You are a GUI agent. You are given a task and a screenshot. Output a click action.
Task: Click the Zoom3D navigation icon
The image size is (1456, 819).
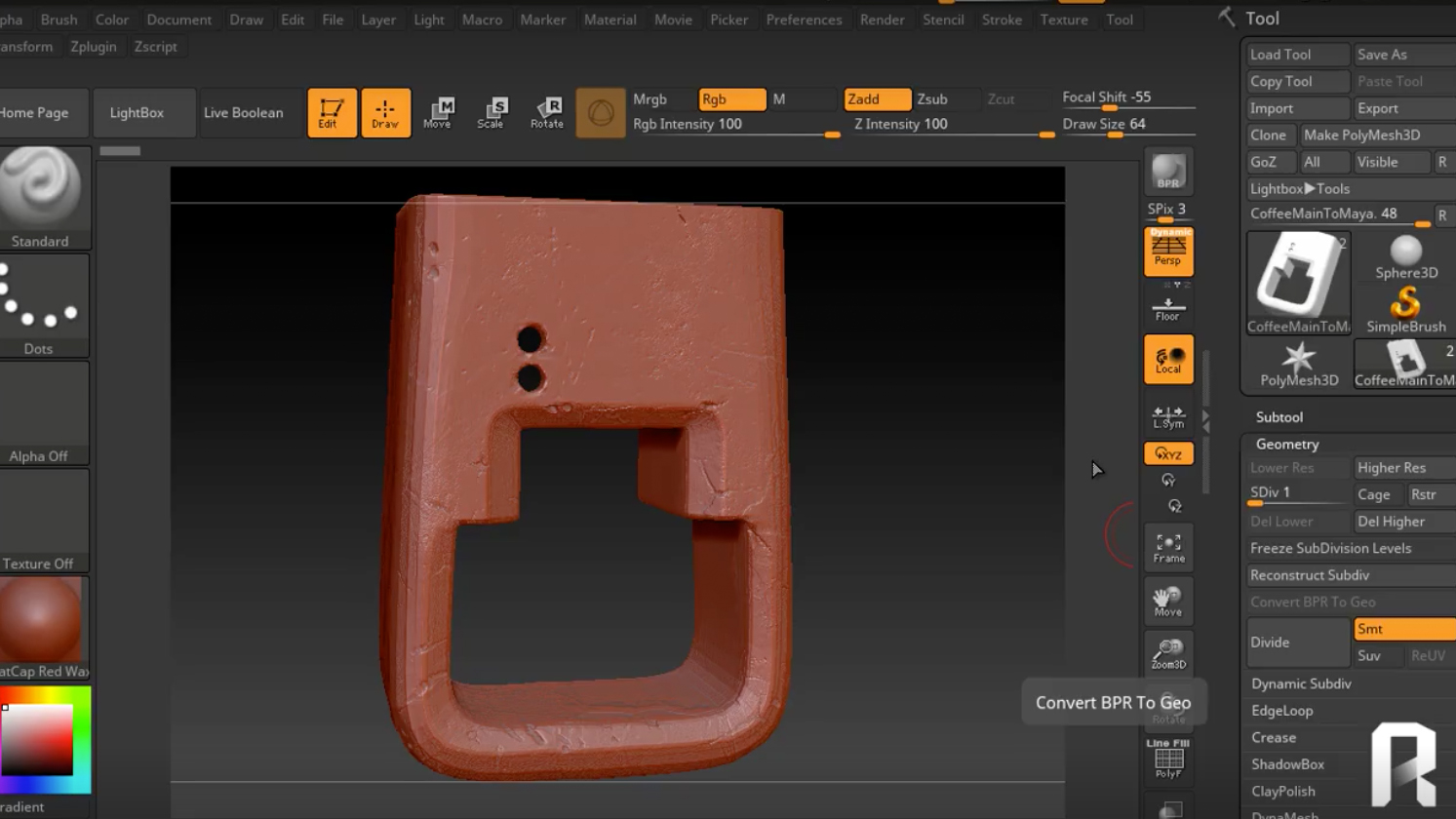(1168, 653)
